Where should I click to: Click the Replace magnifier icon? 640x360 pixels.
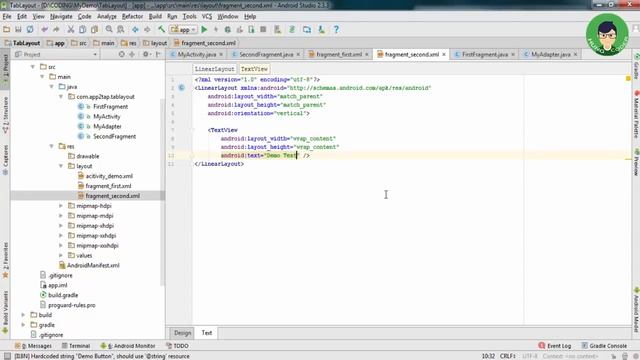121,29
